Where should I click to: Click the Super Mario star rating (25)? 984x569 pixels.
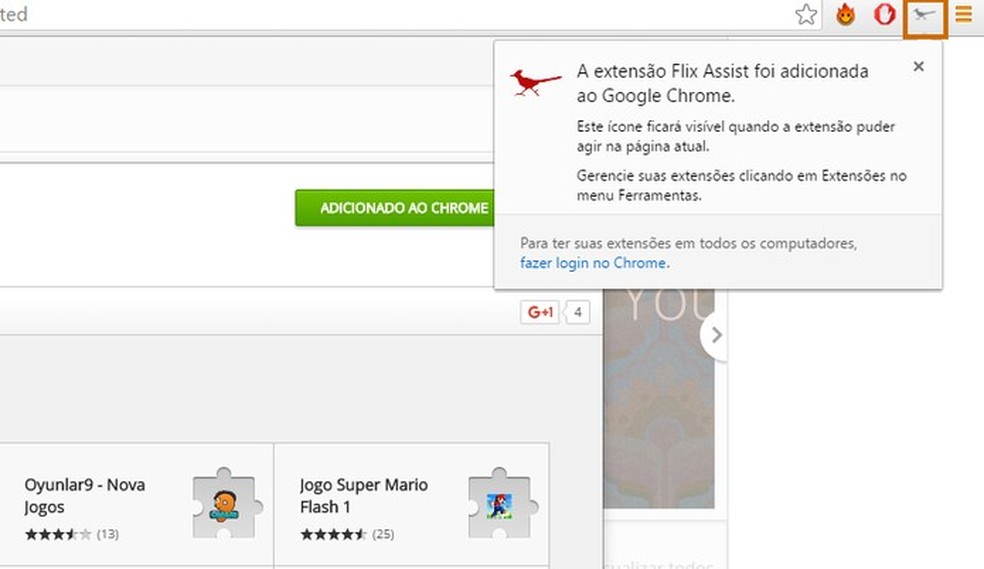point(347,534)
